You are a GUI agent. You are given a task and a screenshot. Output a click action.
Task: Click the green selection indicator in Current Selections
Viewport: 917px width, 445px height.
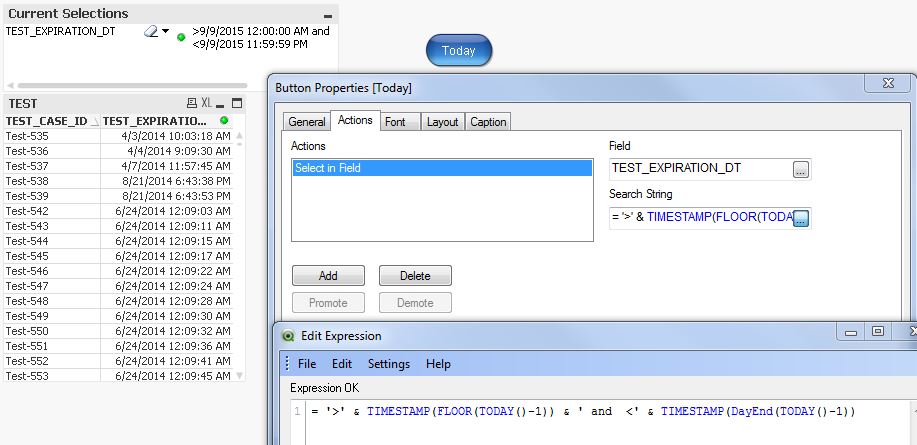click(x=181, y=37)
